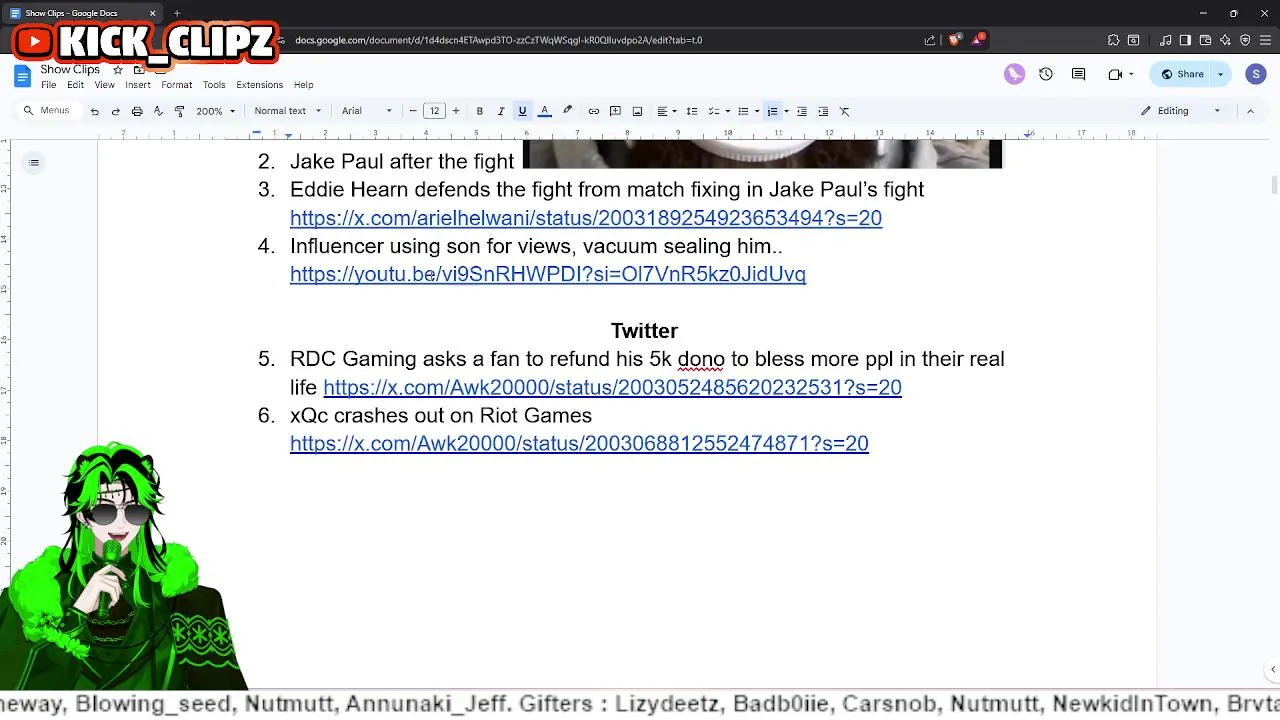Open the Brave Shields icon
This screenshot has width=1280, height=720.
tap(954, 40)
